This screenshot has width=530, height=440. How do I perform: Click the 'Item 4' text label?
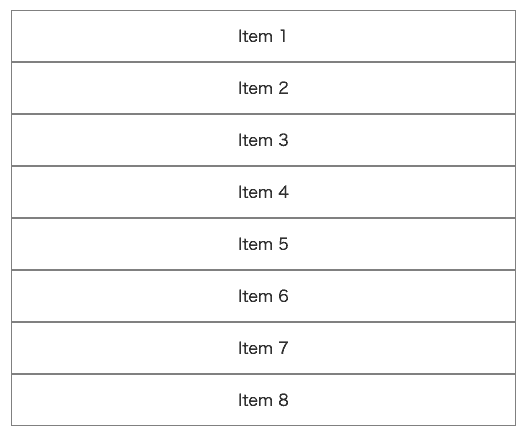pos(263,192)
